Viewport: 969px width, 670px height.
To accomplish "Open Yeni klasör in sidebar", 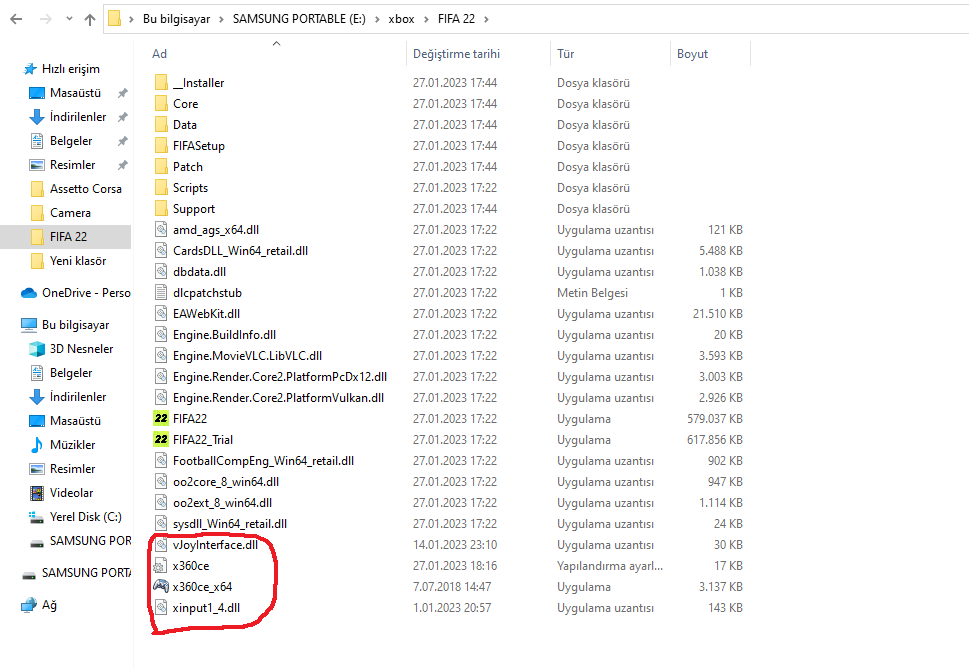I will pos(78,261).
